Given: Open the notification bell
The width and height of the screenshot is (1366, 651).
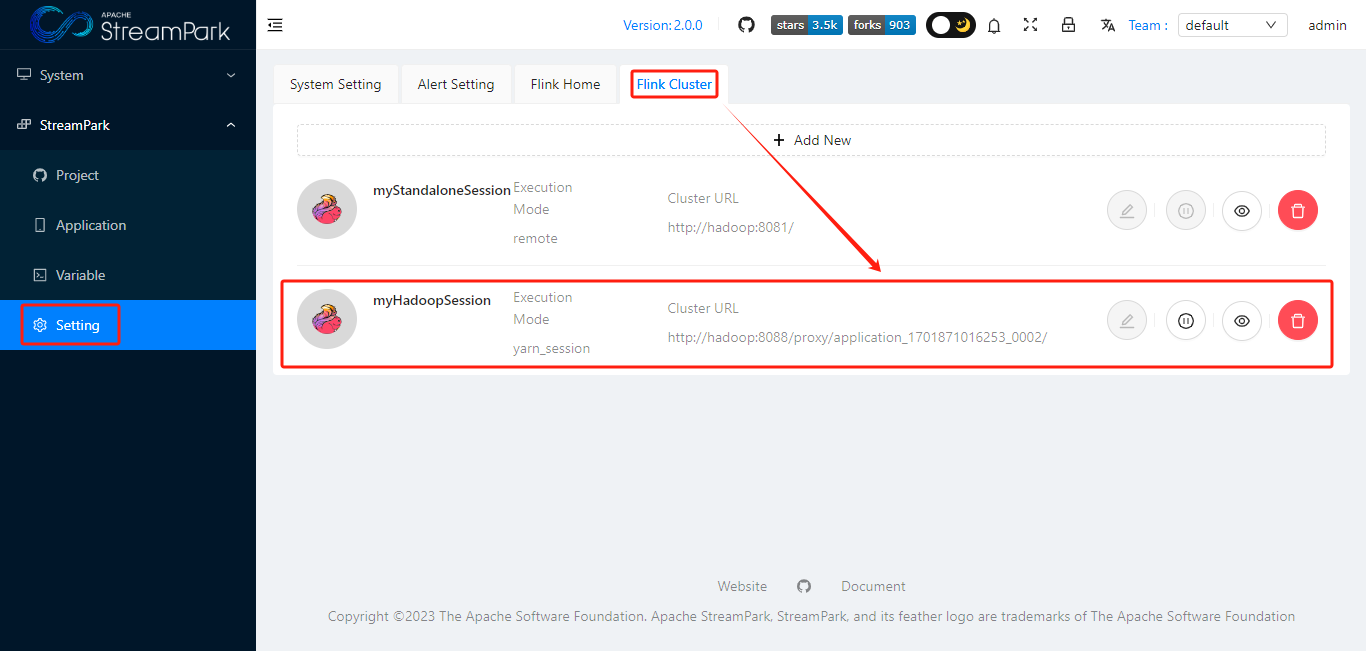Looking at the screenshot, I should point(993,25).
